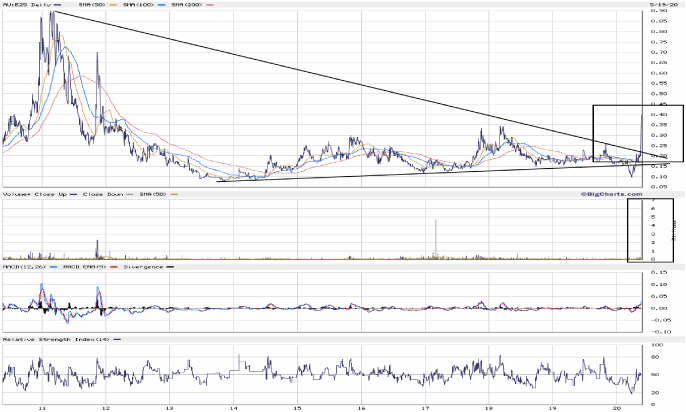Viewport: 686px width, 412px height.
Task: Click the volume spike rectangle at far right
Action: click(x=639, y=230)
